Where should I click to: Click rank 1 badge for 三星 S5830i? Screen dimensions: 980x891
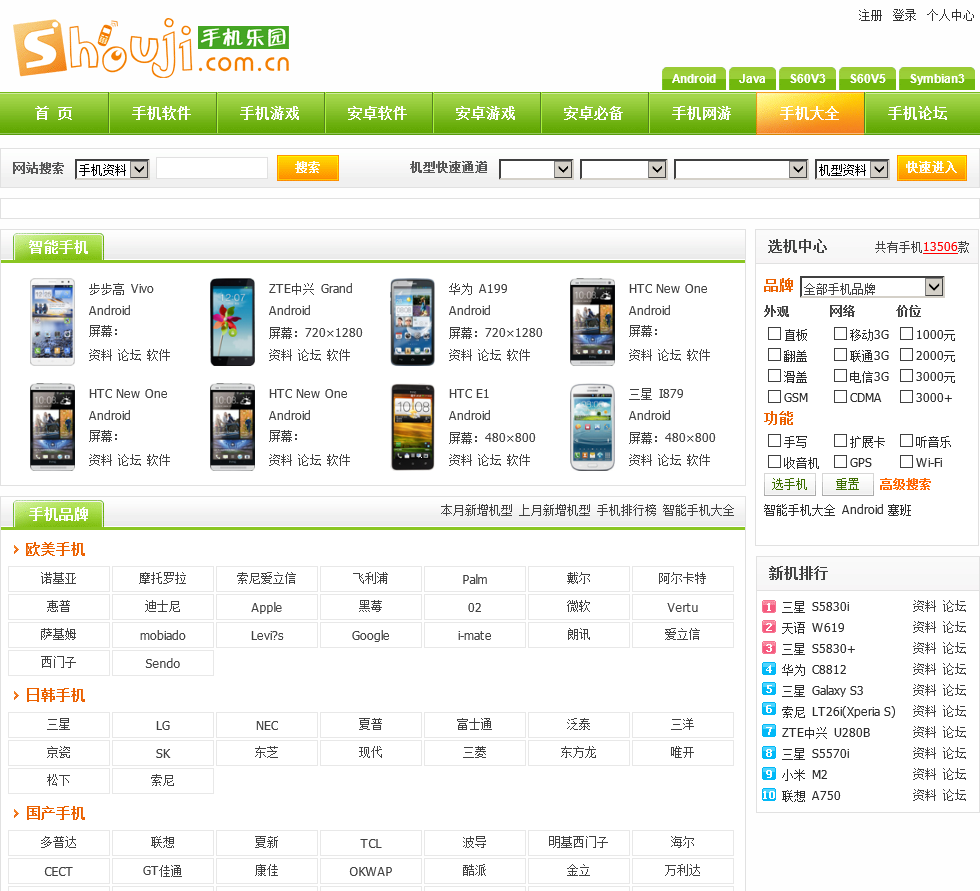[x=769, y=606]
